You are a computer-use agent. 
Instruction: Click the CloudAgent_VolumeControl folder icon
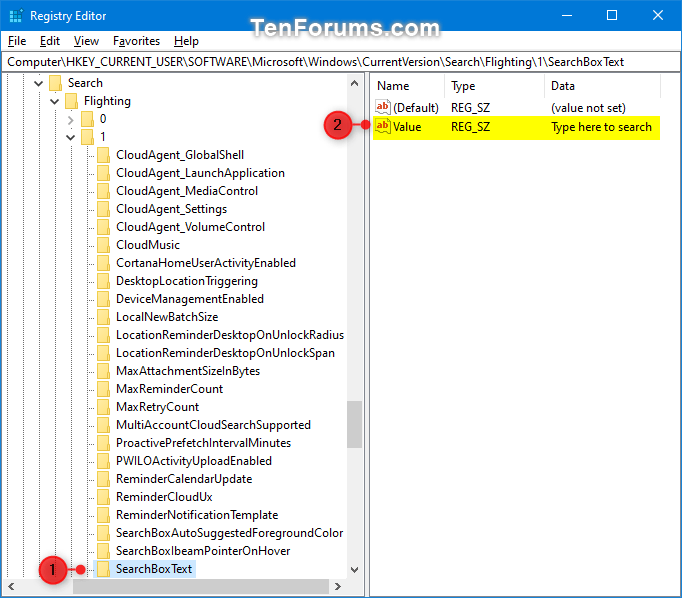point(104,227)
